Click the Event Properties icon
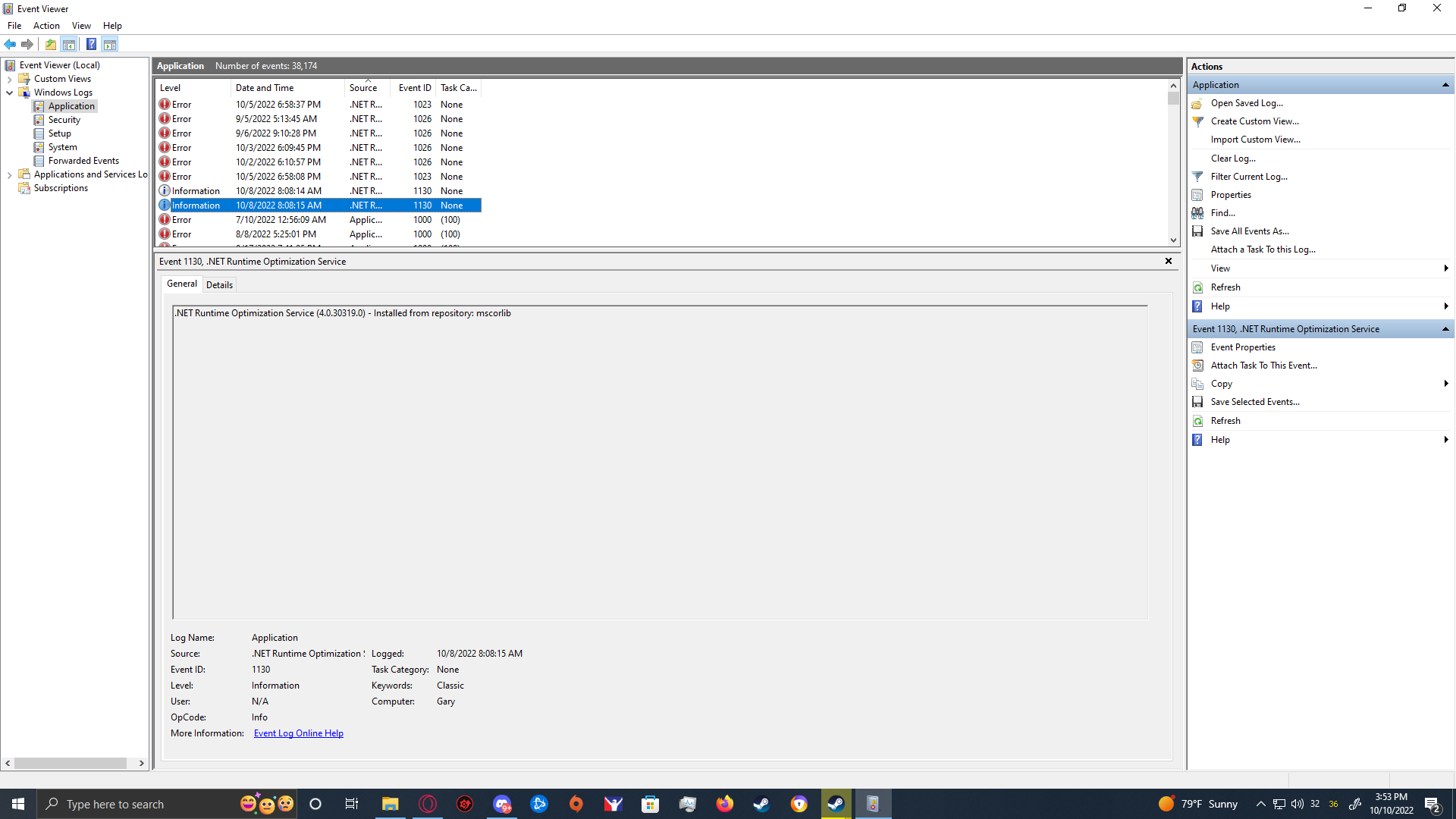Viewport: 1456px width, 819px height. 1197,347
